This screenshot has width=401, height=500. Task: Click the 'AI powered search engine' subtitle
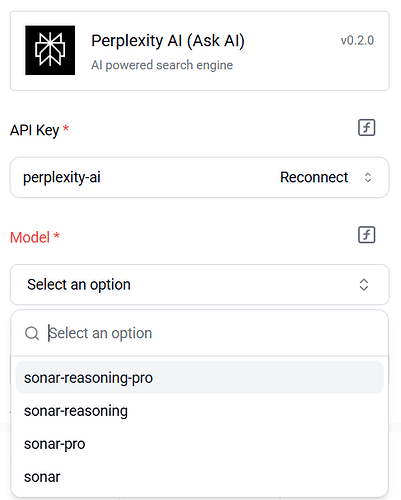162,65
